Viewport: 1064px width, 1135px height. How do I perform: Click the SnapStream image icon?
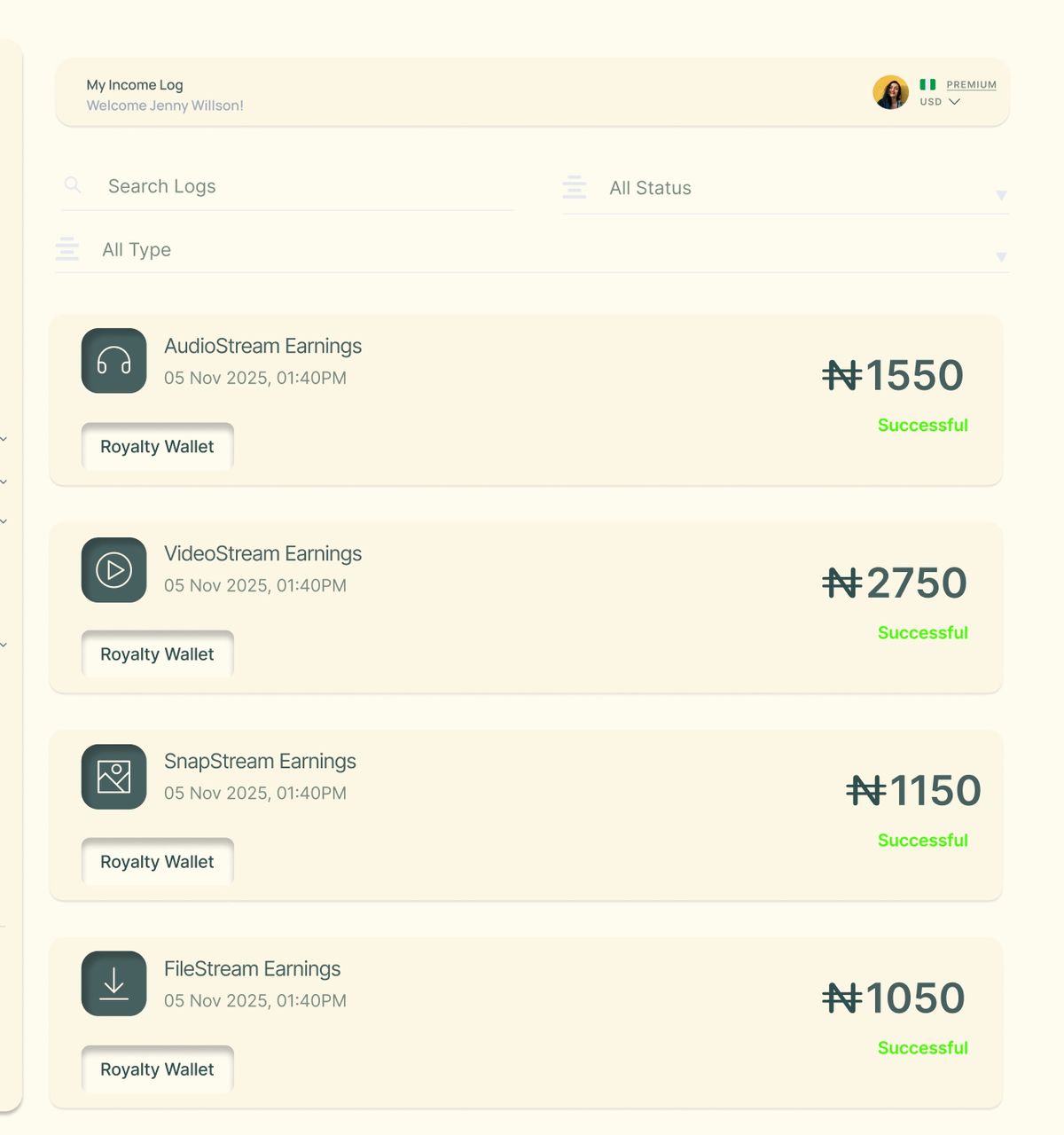pos(113,777)
